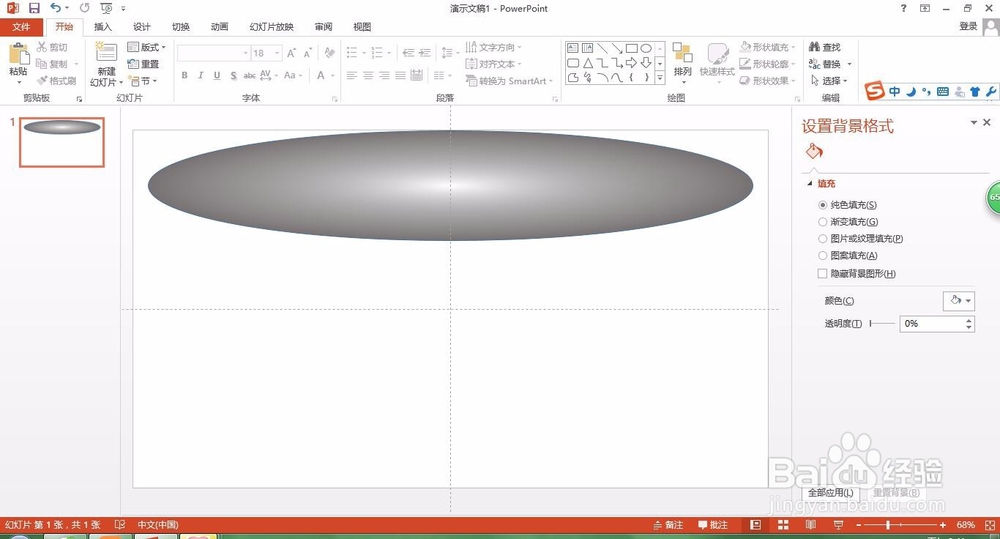The height and width of the screenshot is (539, 1000).
Task: Close the Format Background pane
Action: point(987,122)
